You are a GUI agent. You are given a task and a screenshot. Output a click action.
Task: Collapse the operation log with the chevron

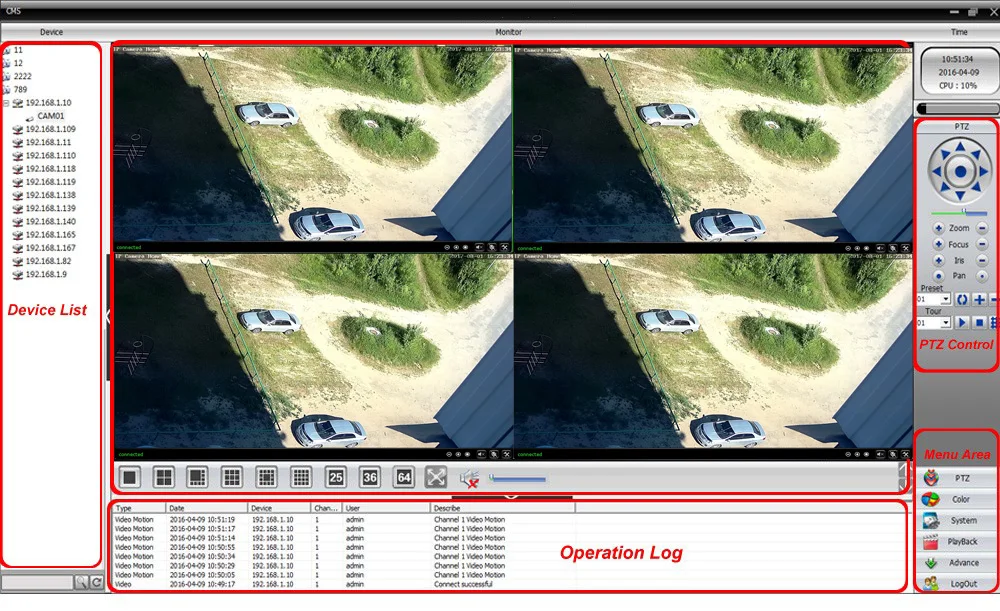511,496
